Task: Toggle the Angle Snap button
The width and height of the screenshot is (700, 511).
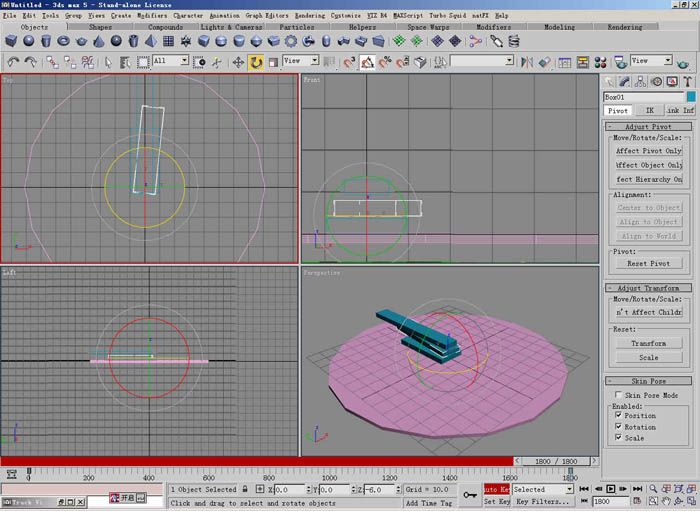Action: (x=367, y=62)
